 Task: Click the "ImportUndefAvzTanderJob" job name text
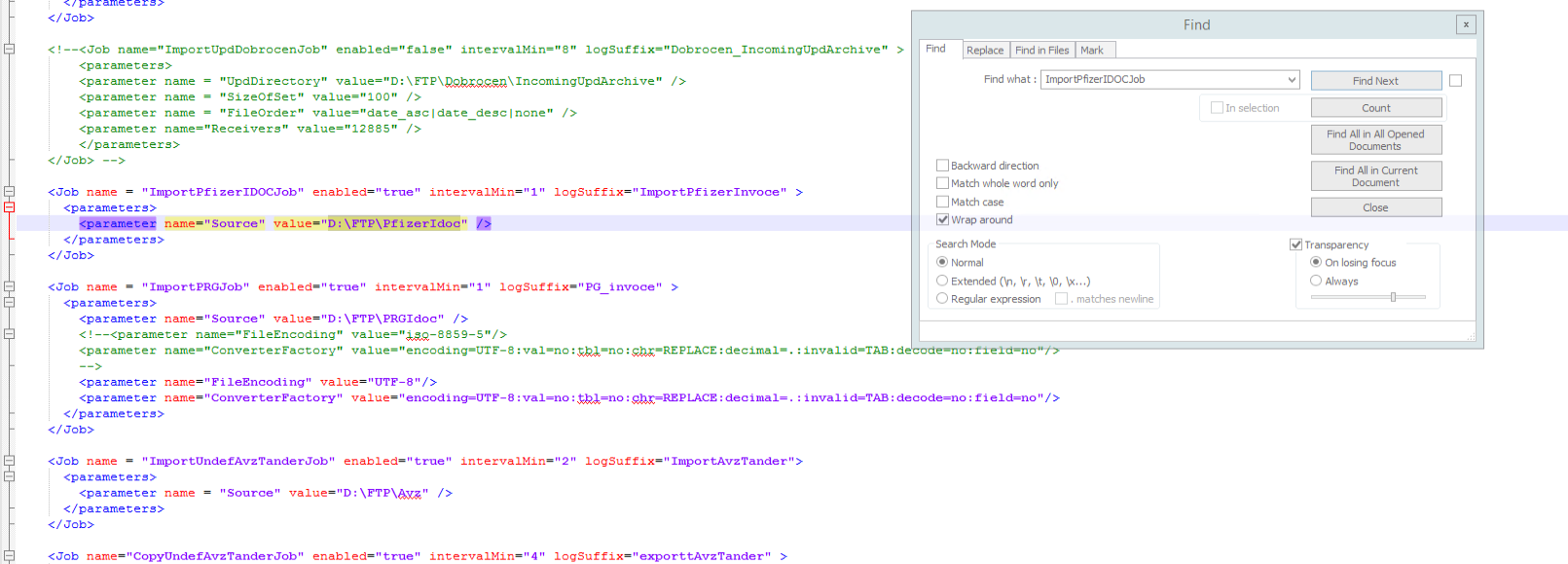(238, 461)
